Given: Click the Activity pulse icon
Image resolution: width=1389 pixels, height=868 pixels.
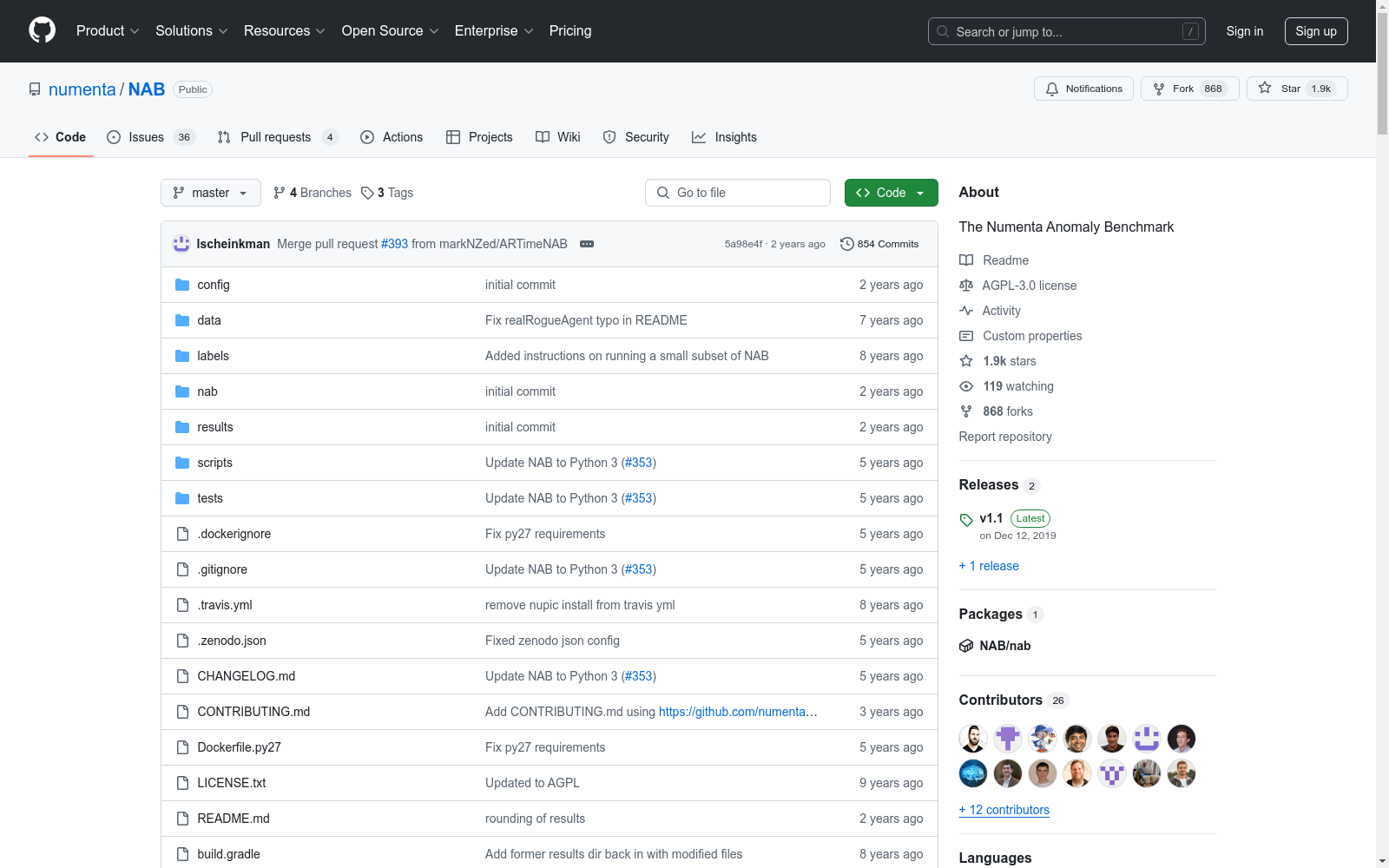Looking at the screenshot, I should (x=966, y=311).
